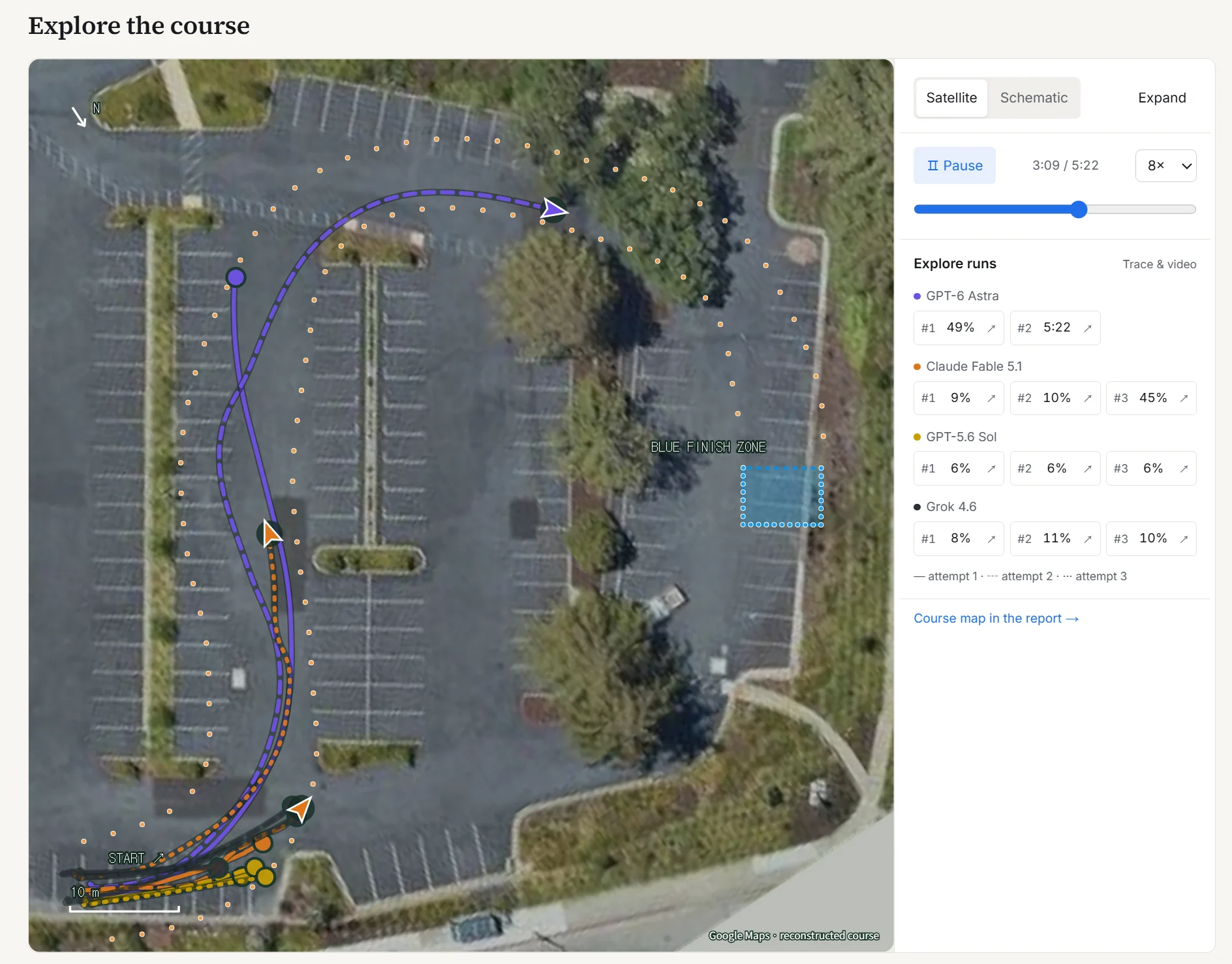This screenshot has height=964, width=1232.
Task: Open GPT-6 Astra run #1 49%
Action: 959,328
